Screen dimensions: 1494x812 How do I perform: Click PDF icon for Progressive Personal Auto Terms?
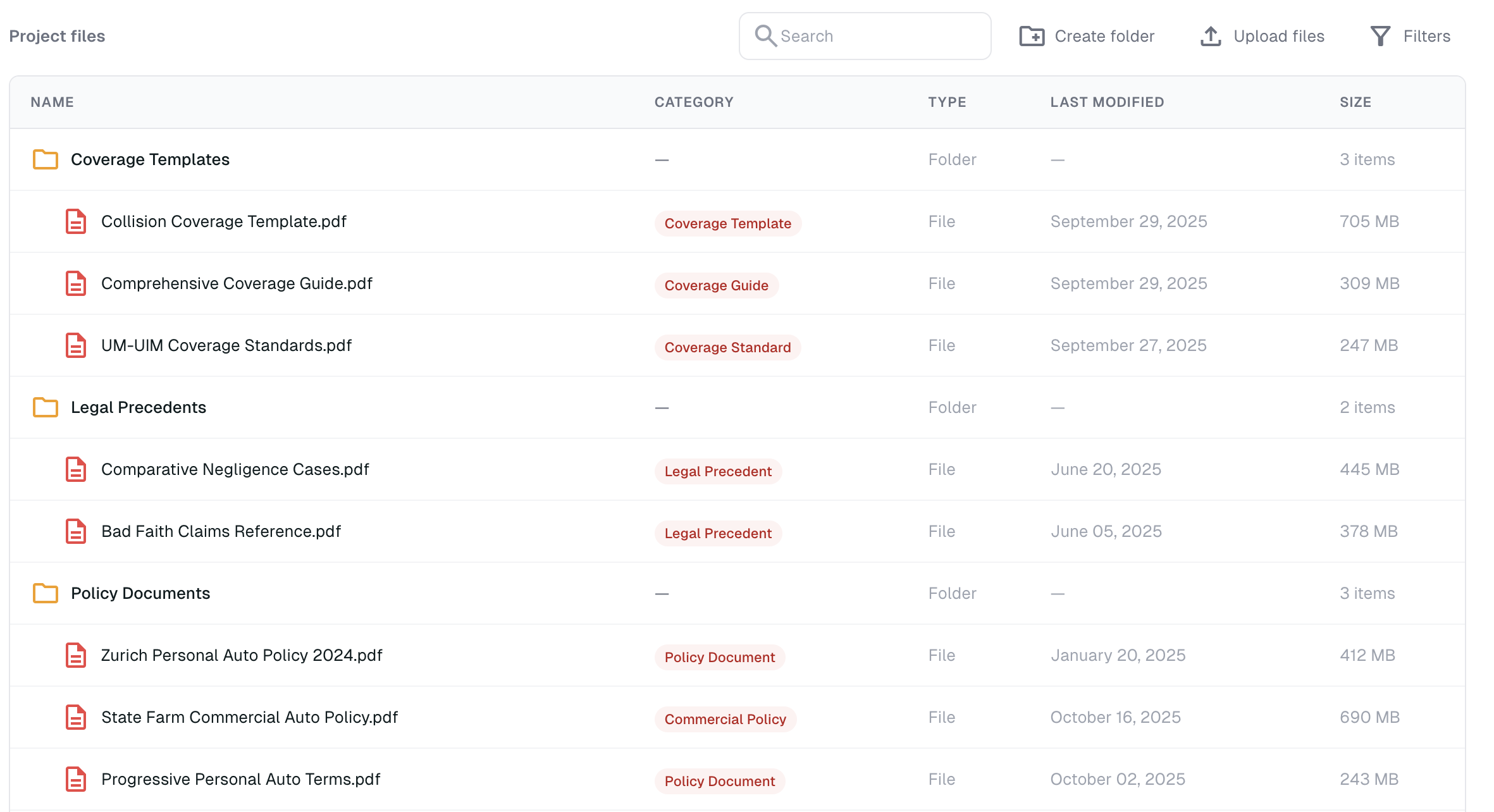pos(76,779)
